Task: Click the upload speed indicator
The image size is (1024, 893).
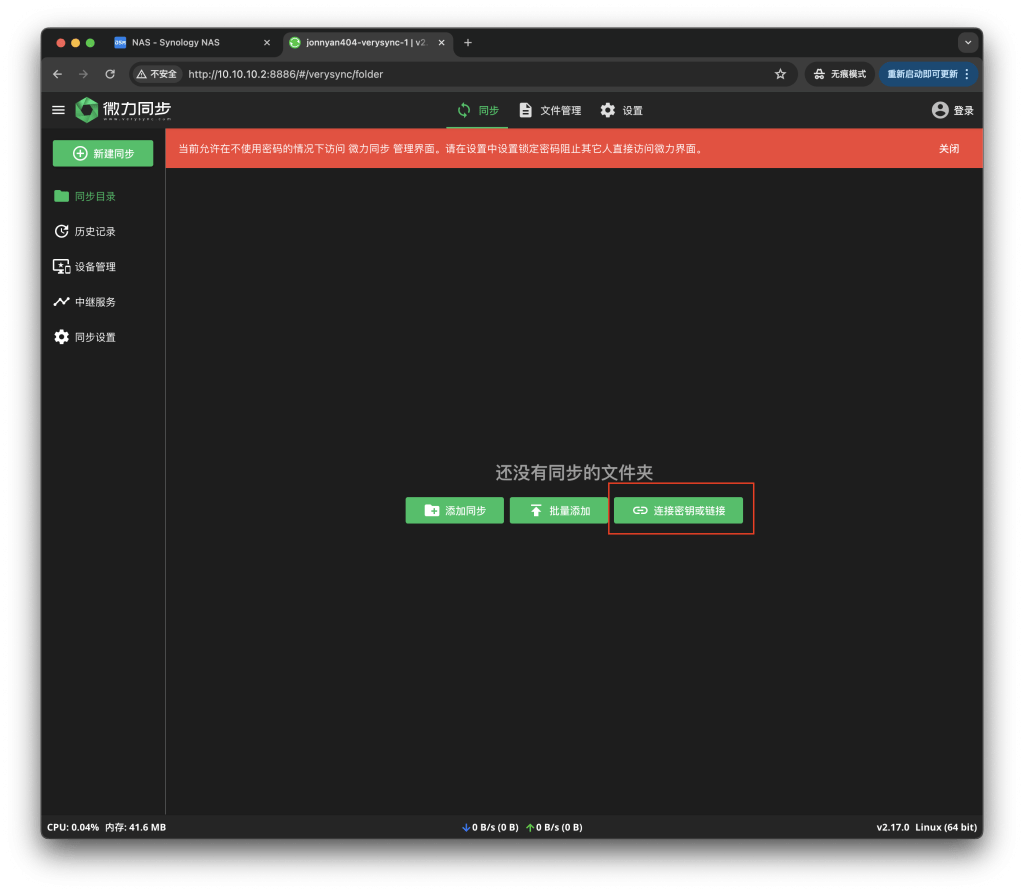Action: pyautogui.click(x=554, y=828)
